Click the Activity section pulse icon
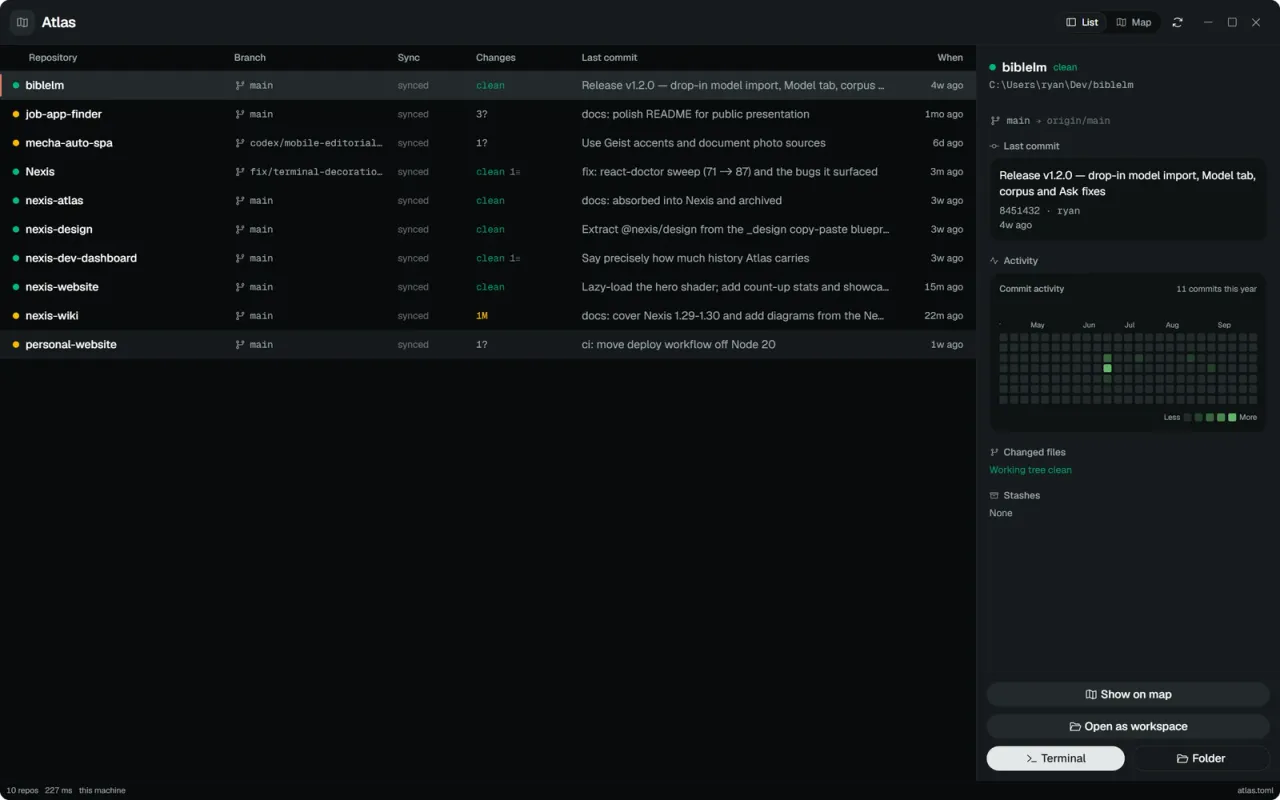 [994, 261]
